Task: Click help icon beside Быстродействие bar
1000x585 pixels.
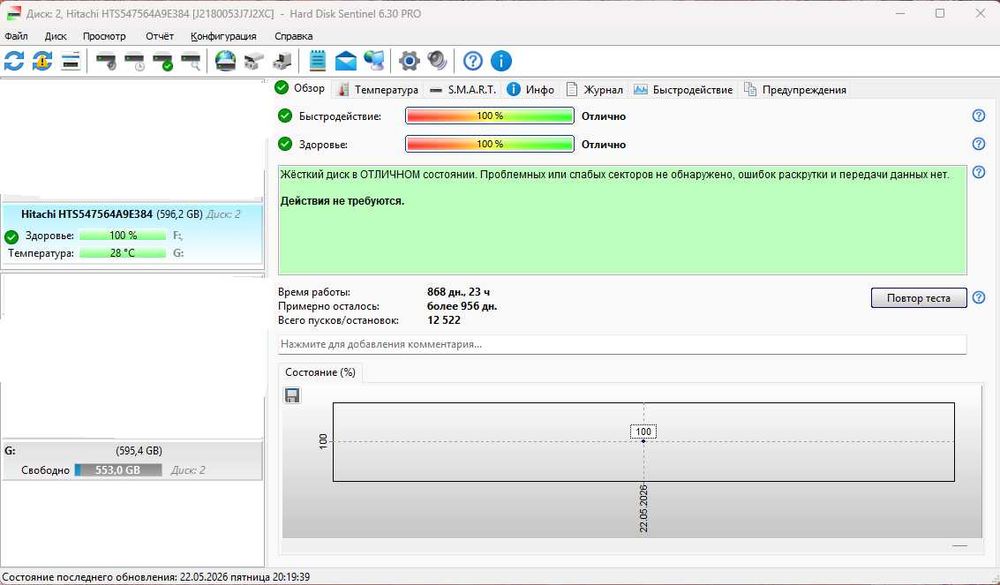Action: point(978,116)
